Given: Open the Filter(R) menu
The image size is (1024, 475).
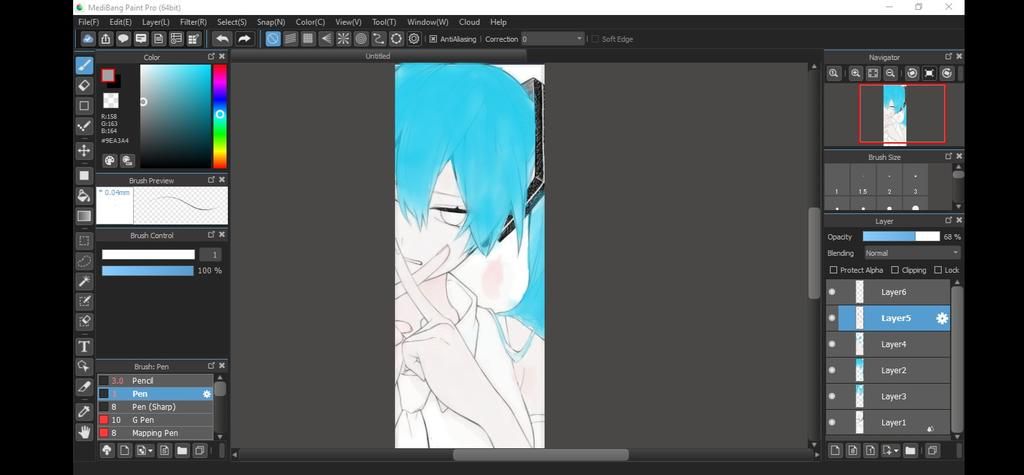Looking at the screenshot, I should point(193,22).
